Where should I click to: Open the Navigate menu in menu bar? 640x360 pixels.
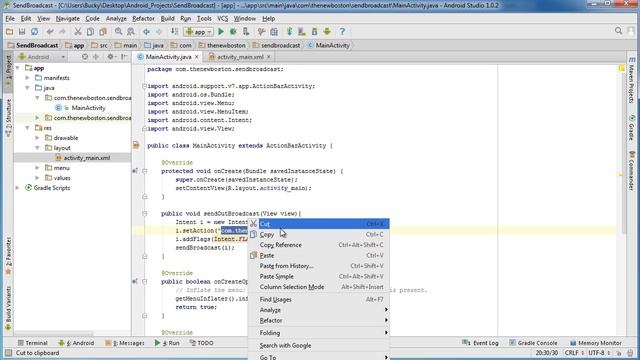tap(67, 18)
